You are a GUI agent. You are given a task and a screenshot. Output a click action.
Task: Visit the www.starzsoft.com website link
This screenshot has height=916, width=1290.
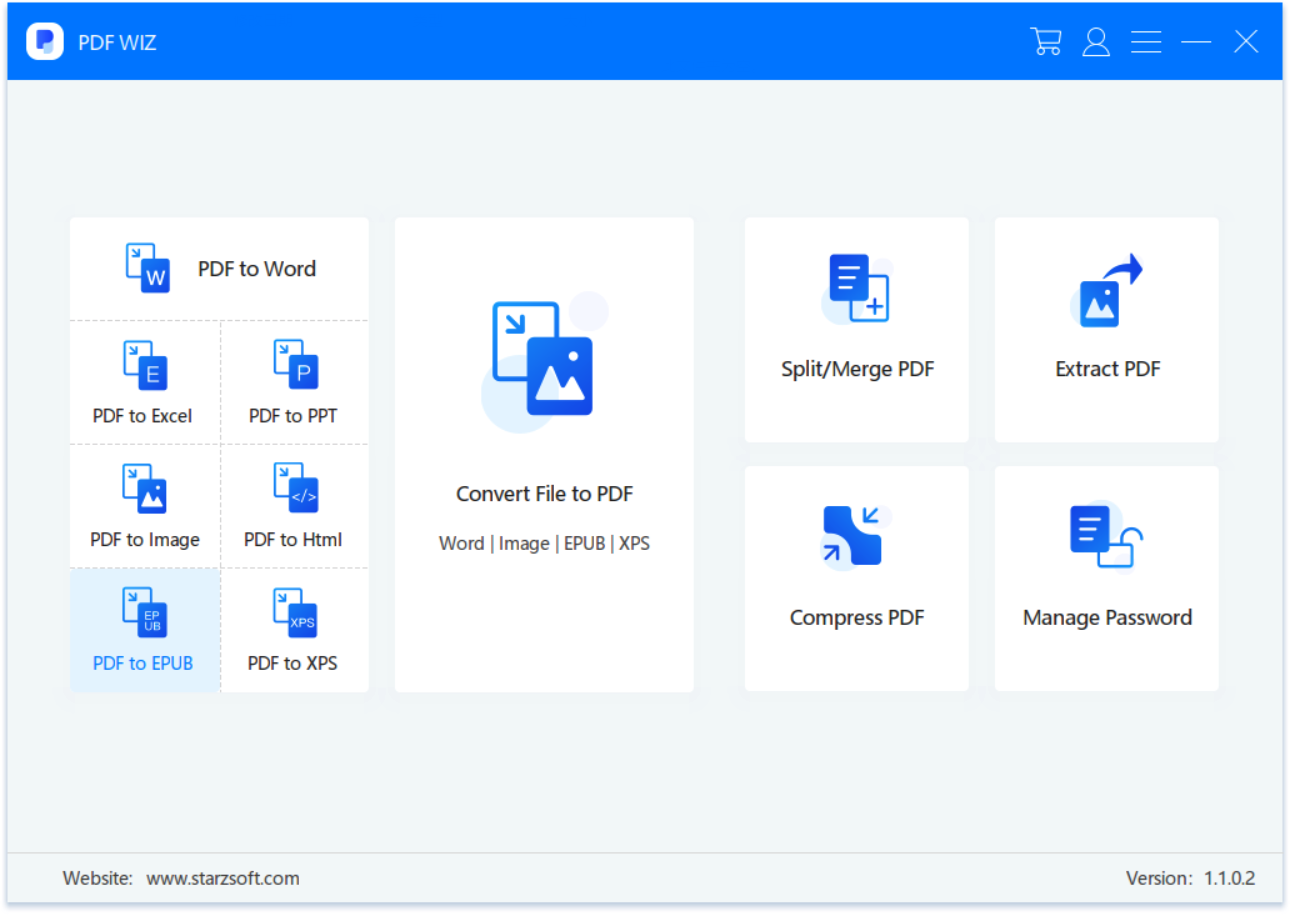pyautogui.click(x=223, y=879)
